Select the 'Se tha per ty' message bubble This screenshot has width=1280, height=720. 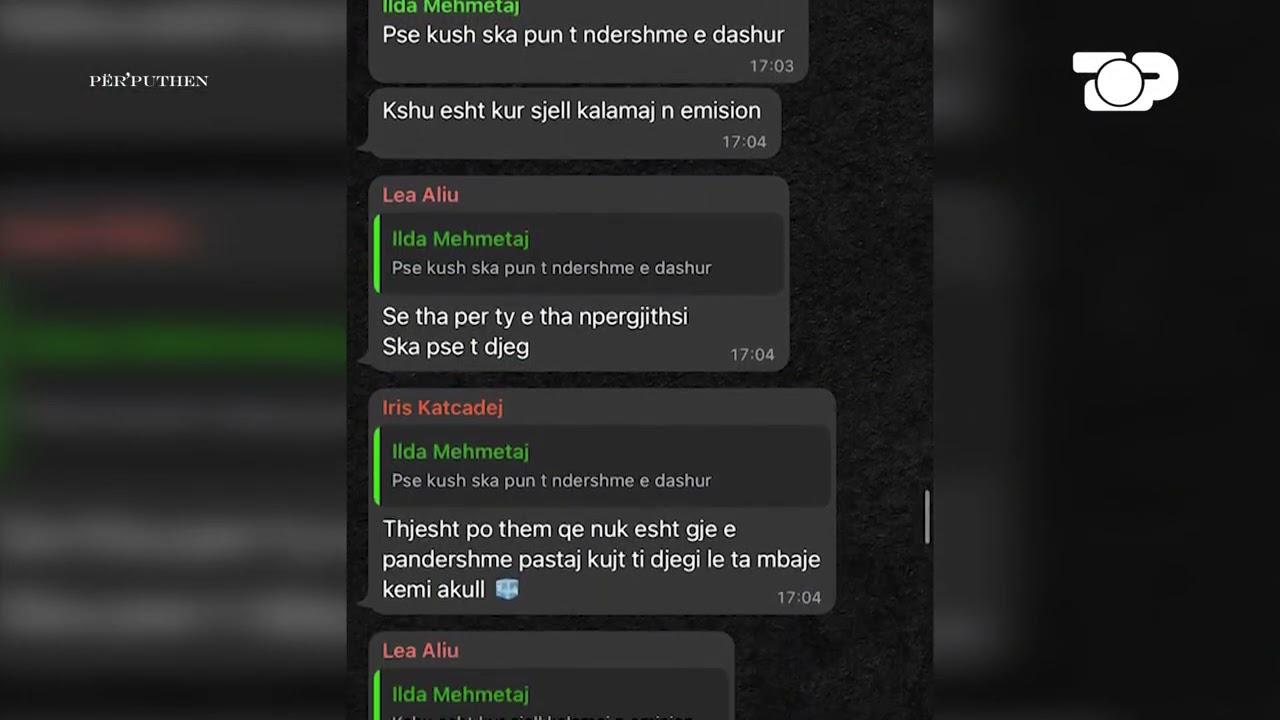[x=578, y=273]
